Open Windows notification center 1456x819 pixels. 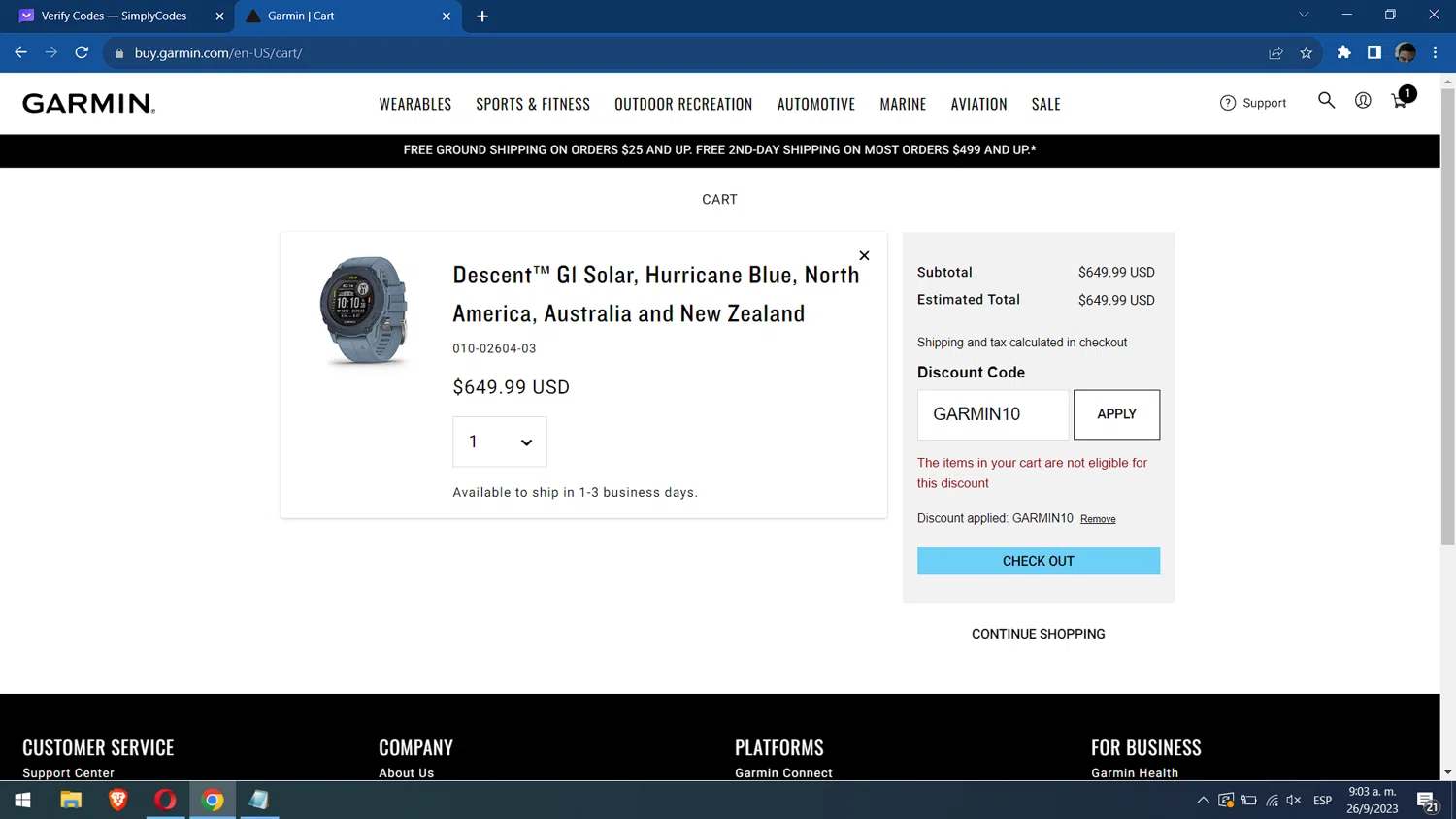[1427, 801]
